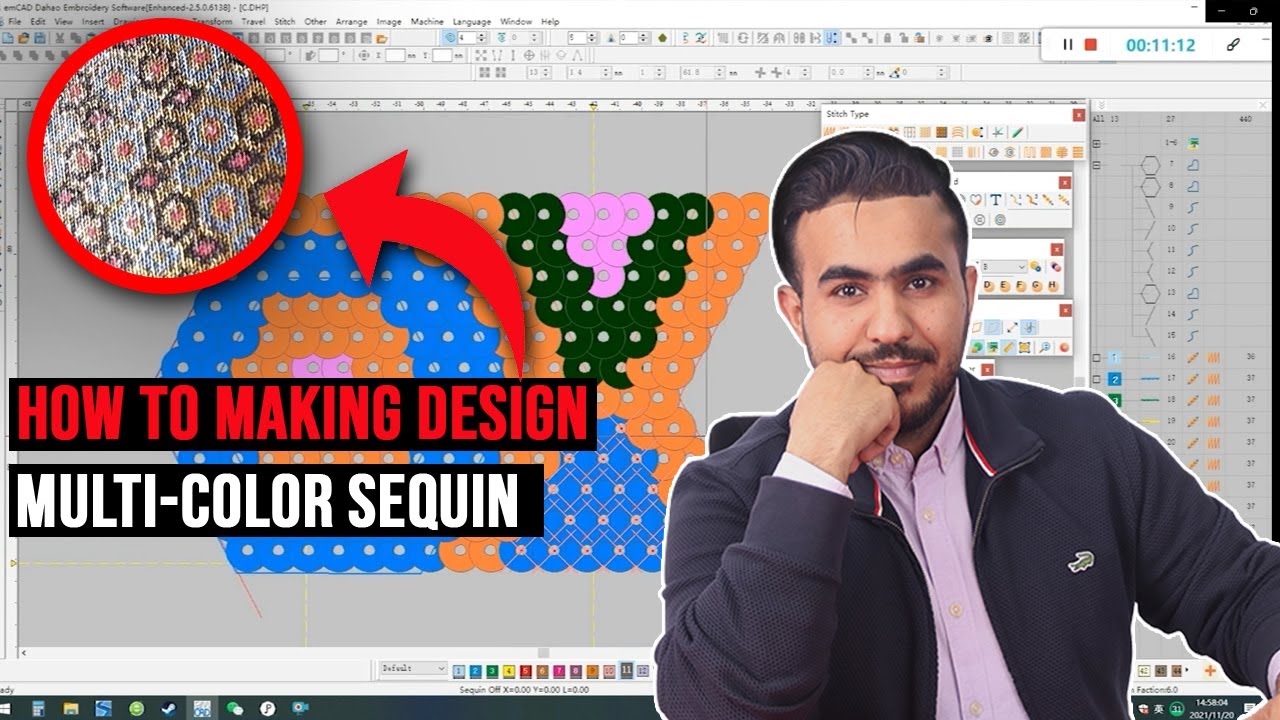This screenshot has height=720, width=1280.
Task: Open the Calculator from the taskbar
Action: [x=38, y=708]
